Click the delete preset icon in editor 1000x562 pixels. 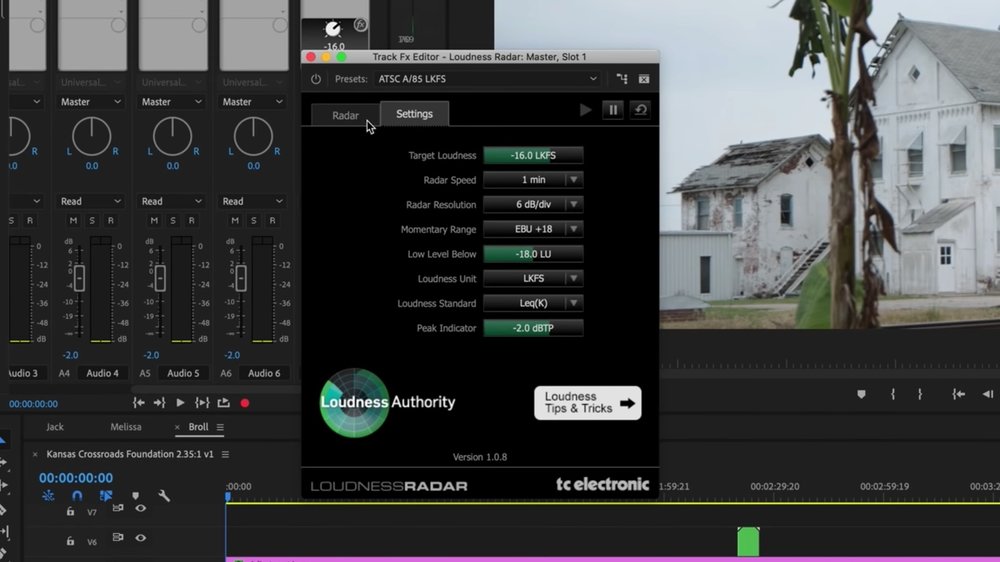click(644, 79)
